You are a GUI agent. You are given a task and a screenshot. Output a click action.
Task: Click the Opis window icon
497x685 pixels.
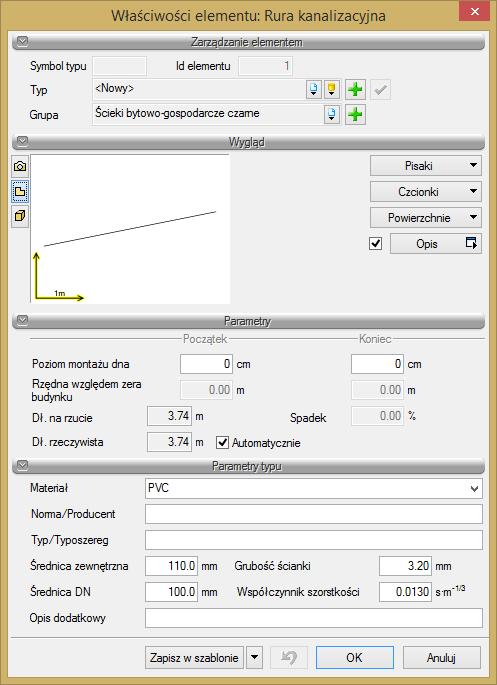coord(471,243)
